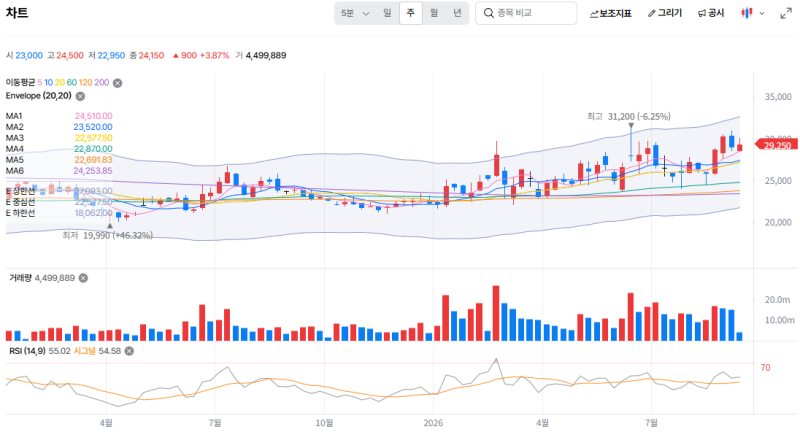This screenshot has height=432, width=800.
Task: Click MA5 value 22,691.83
Action: 93,160
